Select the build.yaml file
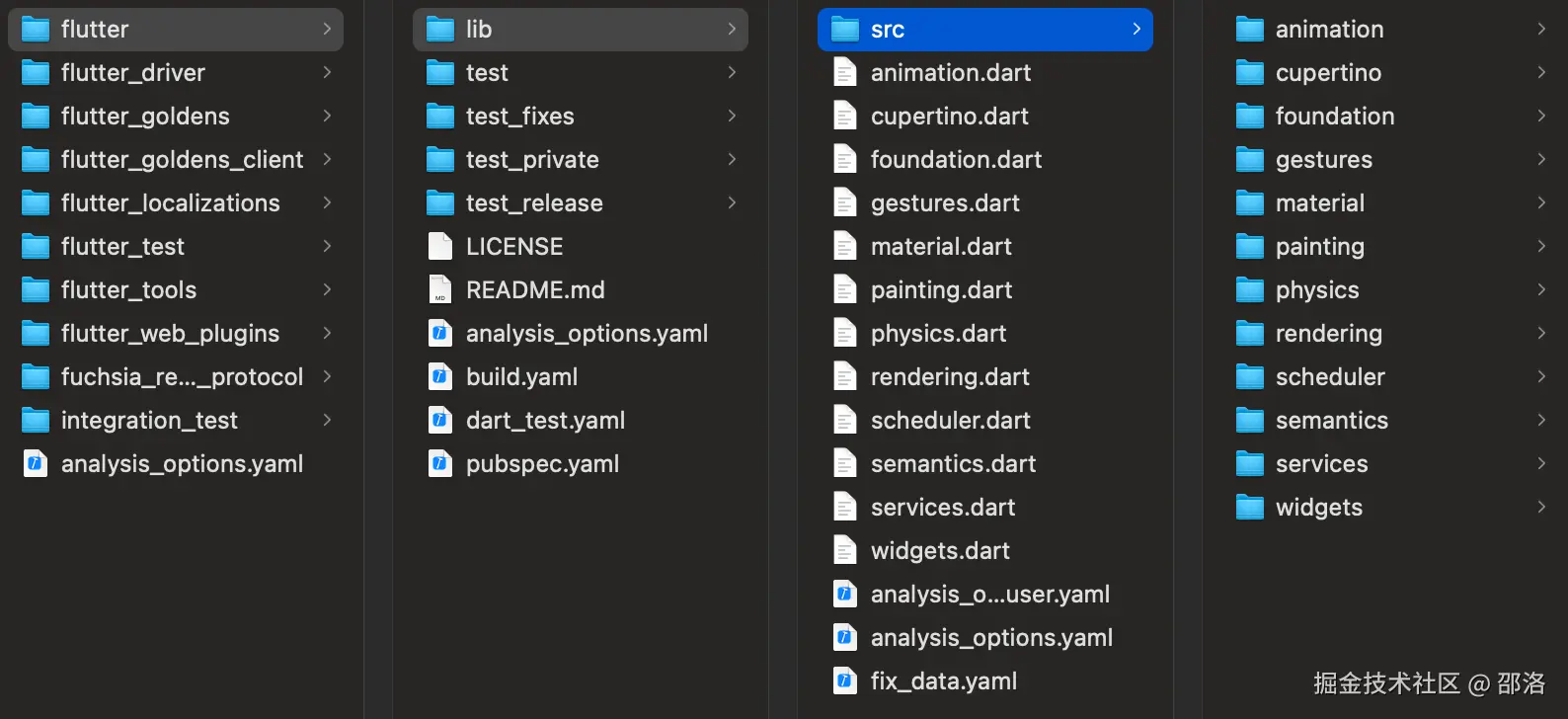This screenshot has height=719, width=1568. (x=521, y=377)
